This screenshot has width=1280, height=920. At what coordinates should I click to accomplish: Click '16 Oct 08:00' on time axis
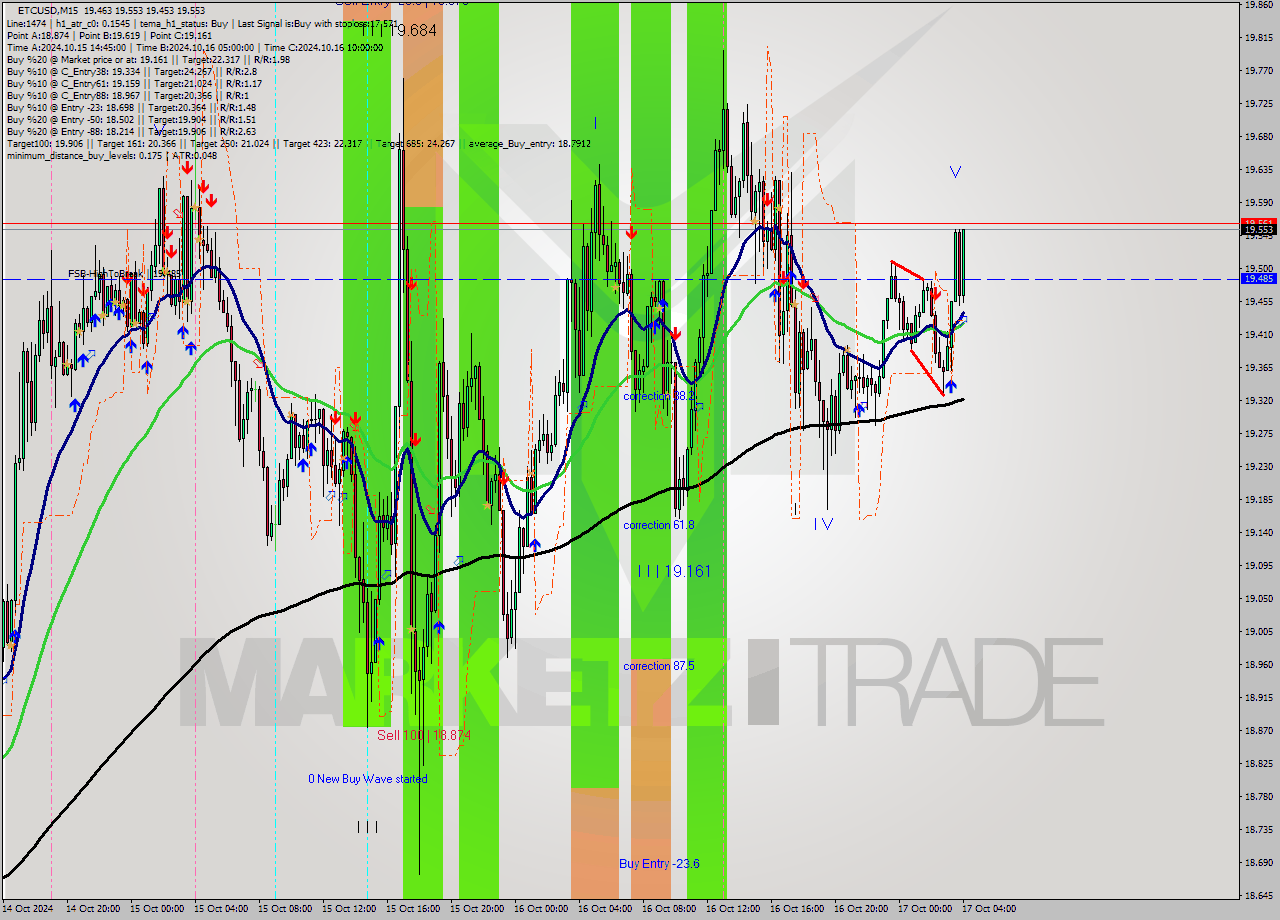click(669, 910)
